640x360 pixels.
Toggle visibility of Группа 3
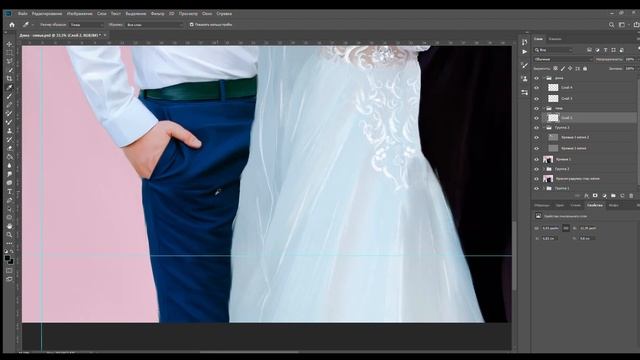coord(537,128)
